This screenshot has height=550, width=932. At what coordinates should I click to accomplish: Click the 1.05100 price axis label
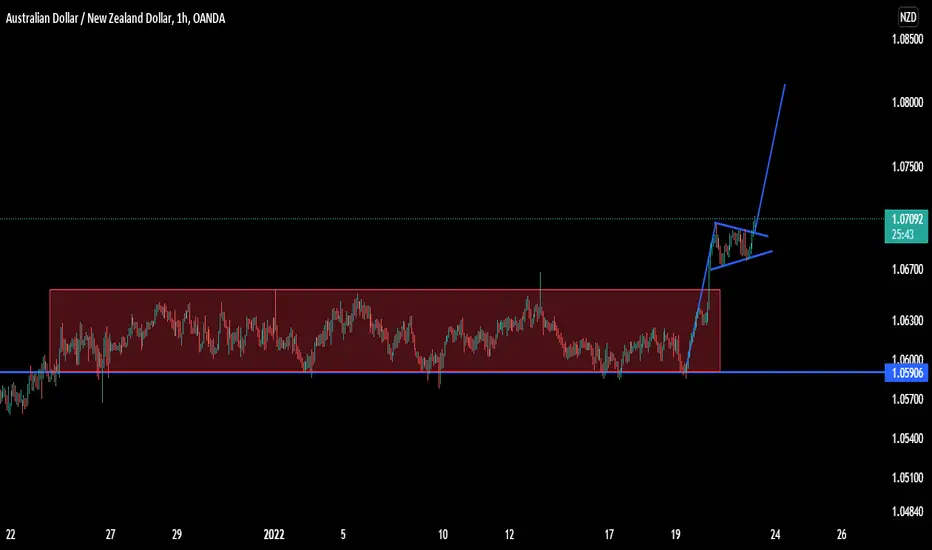coord(907,477)
